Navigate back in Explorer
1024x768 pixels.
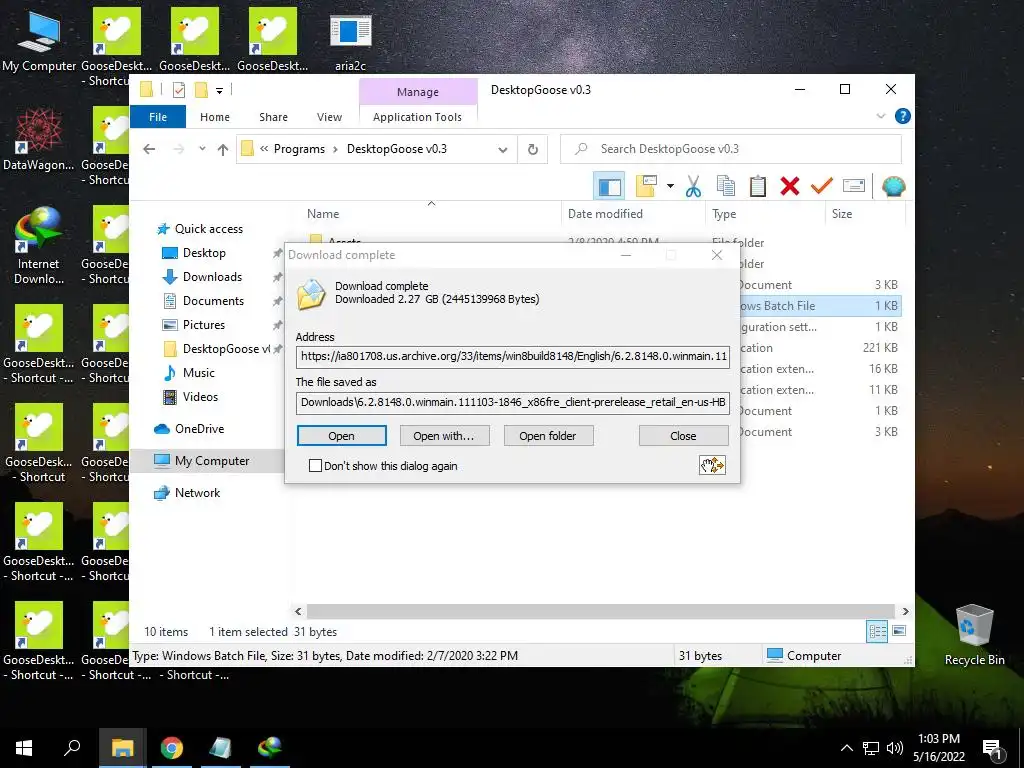click(149, 150)
